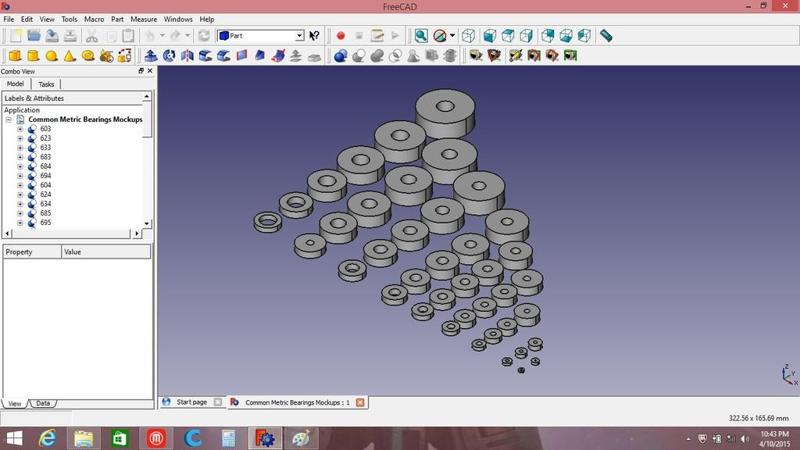Select tree item 685
Image resolution: width=800 pixels, height=450 pixels.
coord(45,213)
